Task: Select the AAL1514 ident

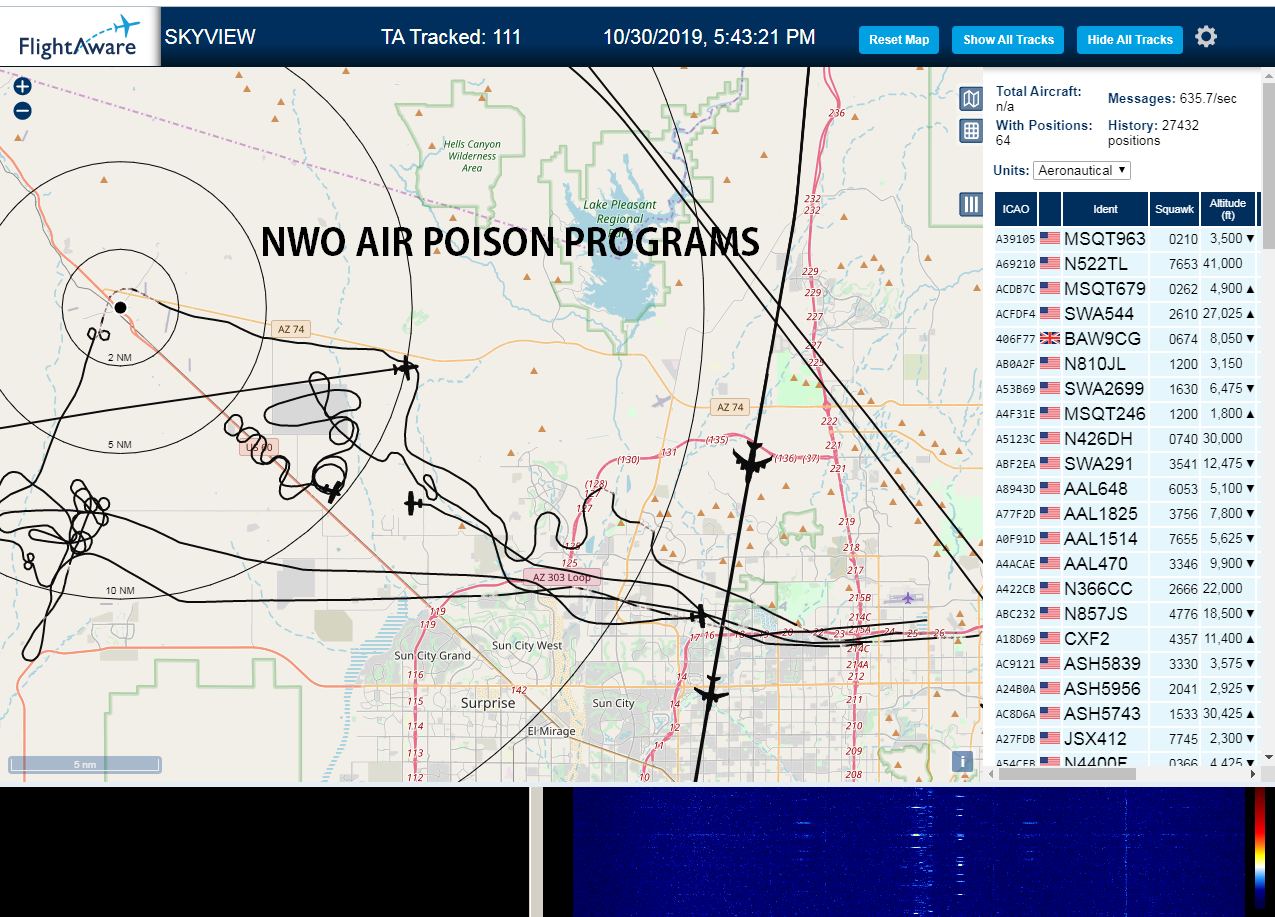Action: 1101,538
